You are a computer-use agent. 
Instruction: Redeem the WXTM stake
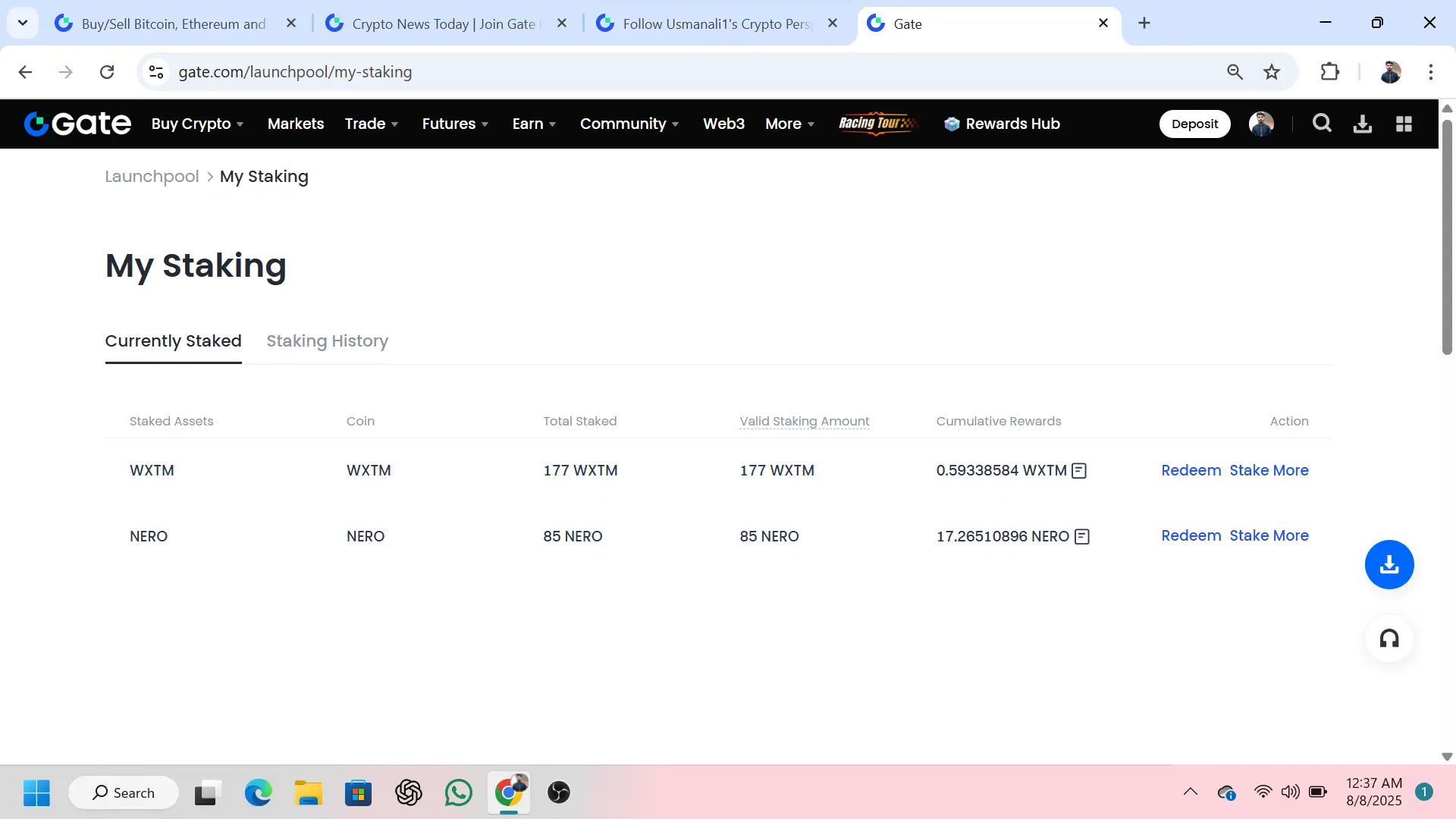[x=1191, y=470]
